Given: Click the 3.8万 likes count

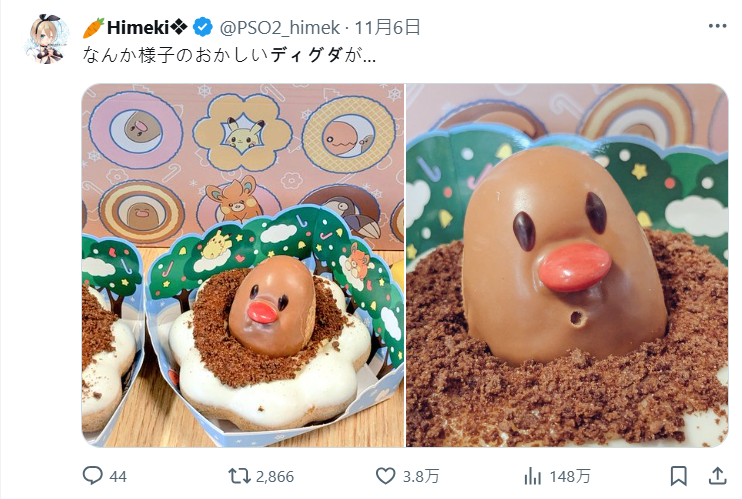Looking at the screenshot, I should click(420, 476).
